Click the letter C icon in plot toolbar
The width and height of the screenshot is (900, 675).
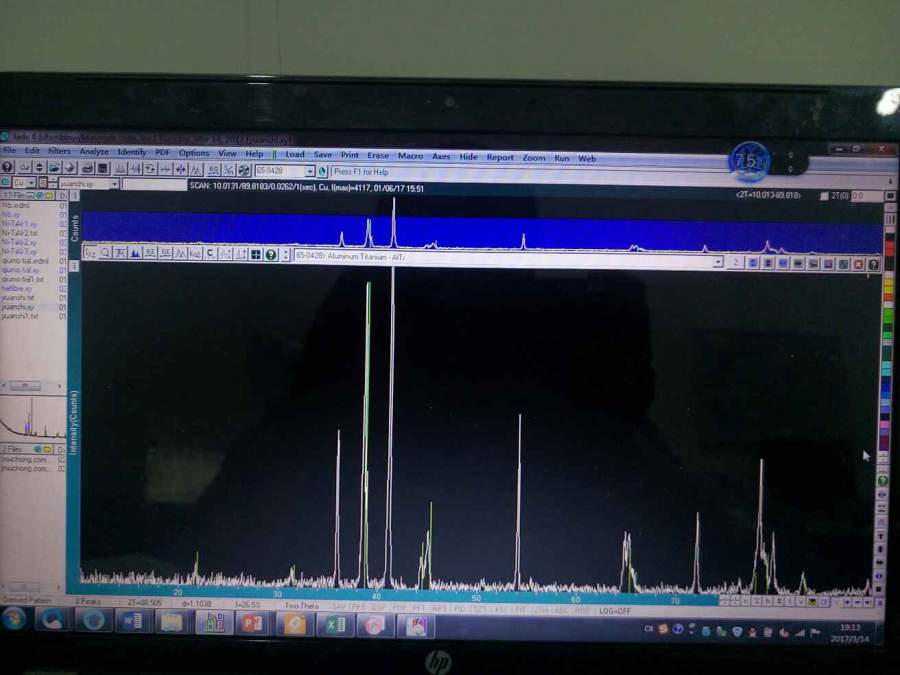point(210,253)
